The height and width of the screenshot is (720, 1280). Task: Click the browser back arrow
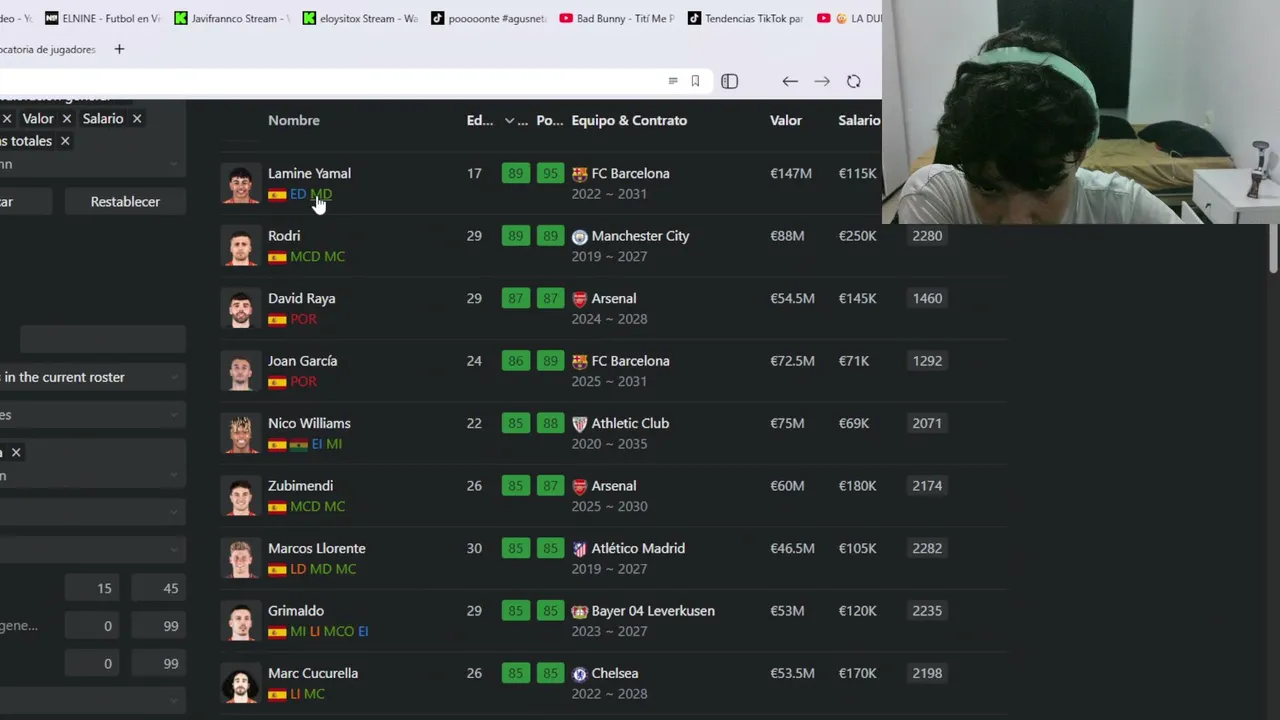pyautogui.click(x=790, y=81)
